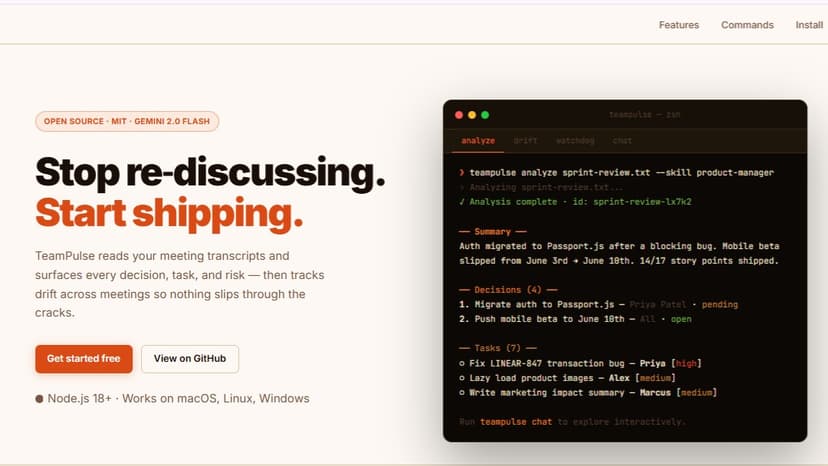Open the Features nav link

click(x=679, y=25)
